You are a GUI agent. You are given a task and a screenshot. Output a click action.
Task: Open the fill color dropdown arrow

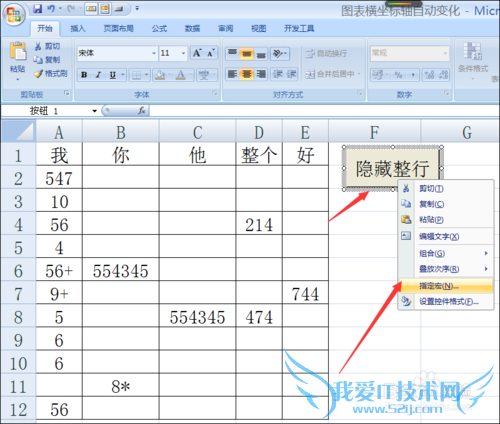pos(170,75)
